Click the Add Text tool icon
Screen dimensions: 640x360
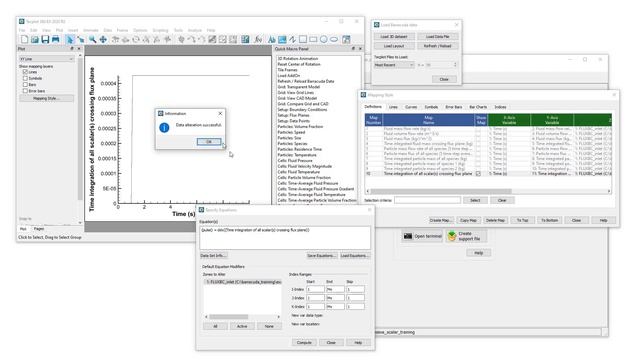[271, 40]
